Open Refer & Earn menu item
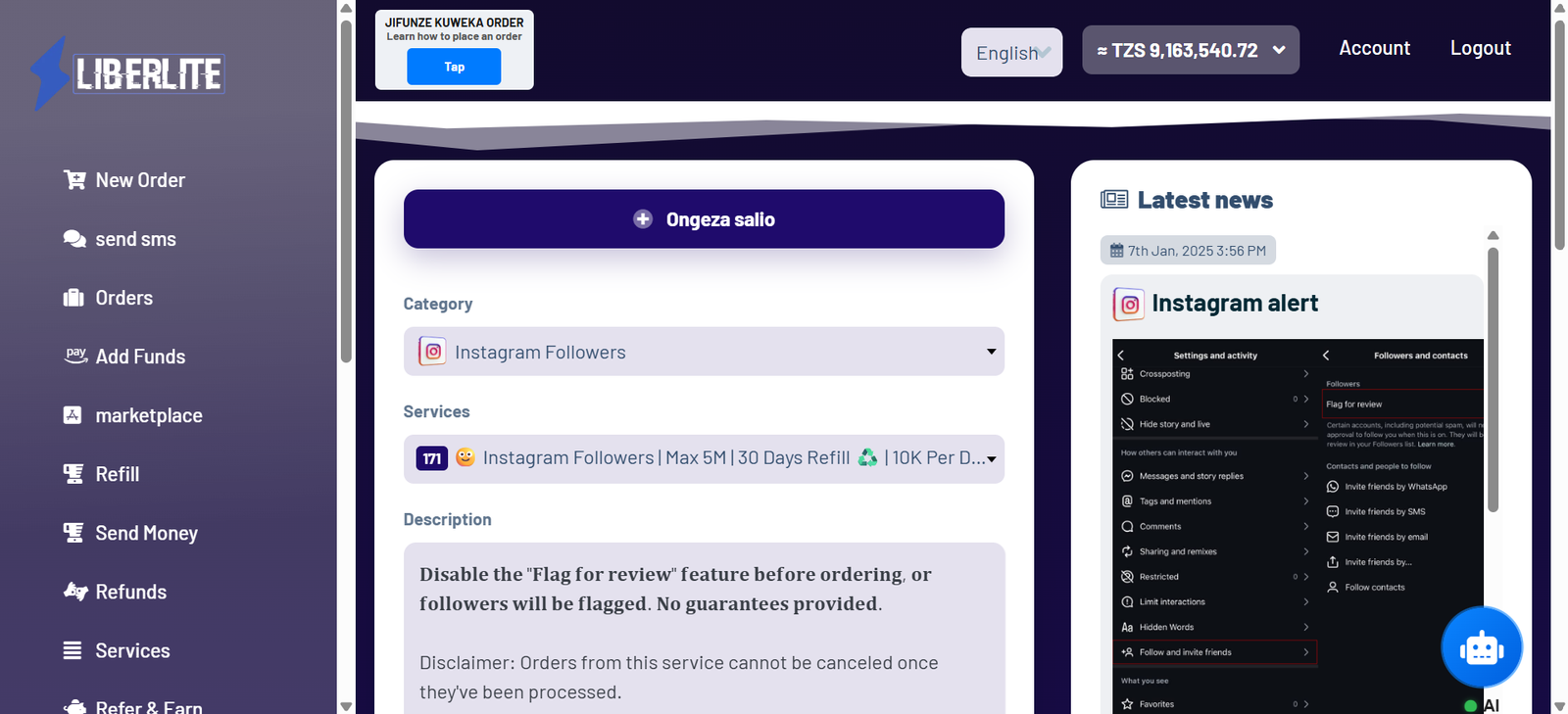 148,706
